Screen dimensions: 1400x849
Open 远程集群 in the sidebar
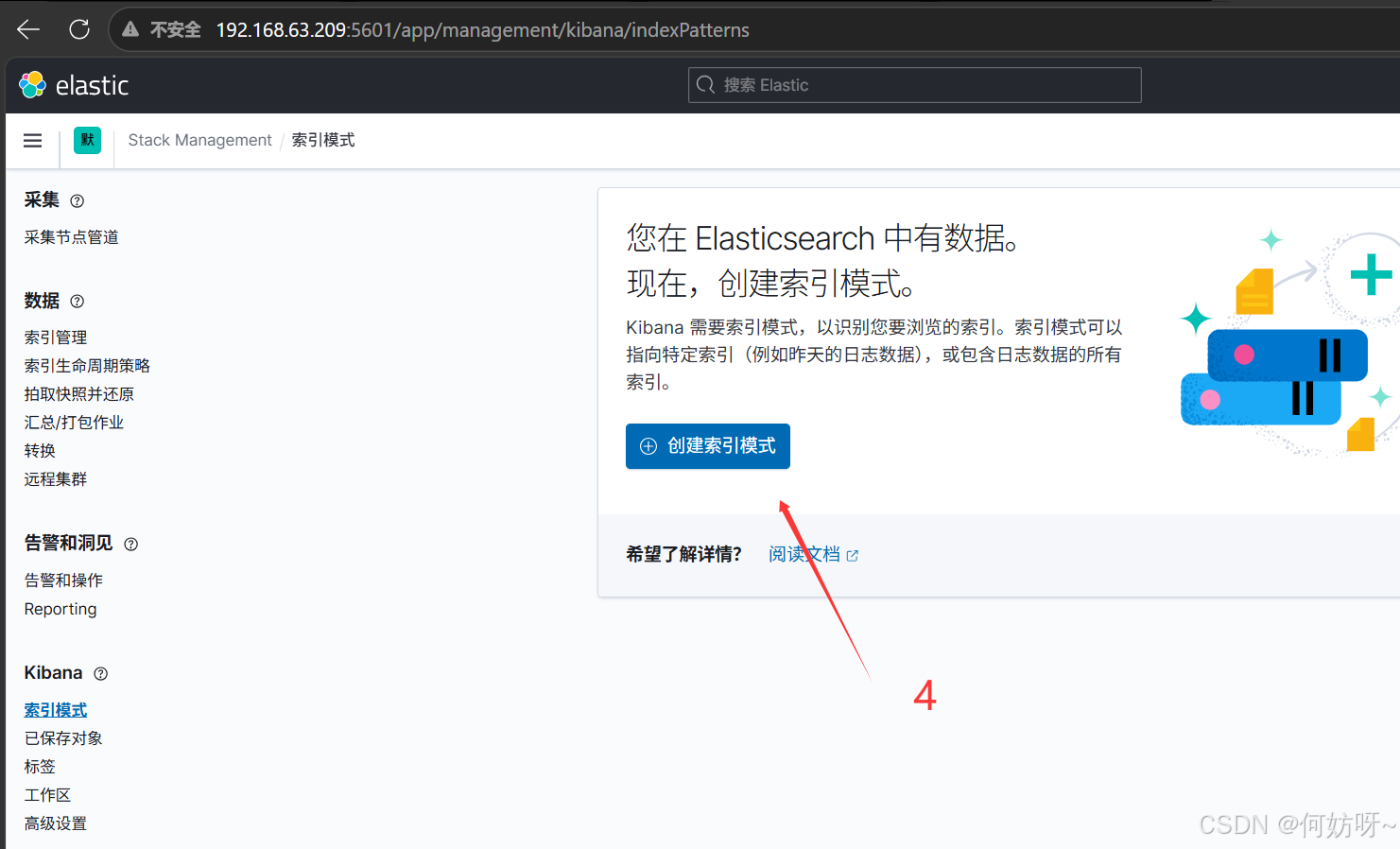click(56, 479)
